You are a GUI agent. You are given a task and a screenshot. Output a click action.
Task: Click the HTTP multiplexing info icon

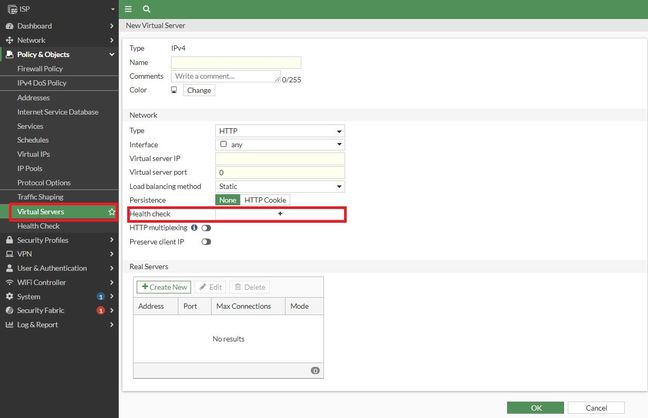(194, 227)
